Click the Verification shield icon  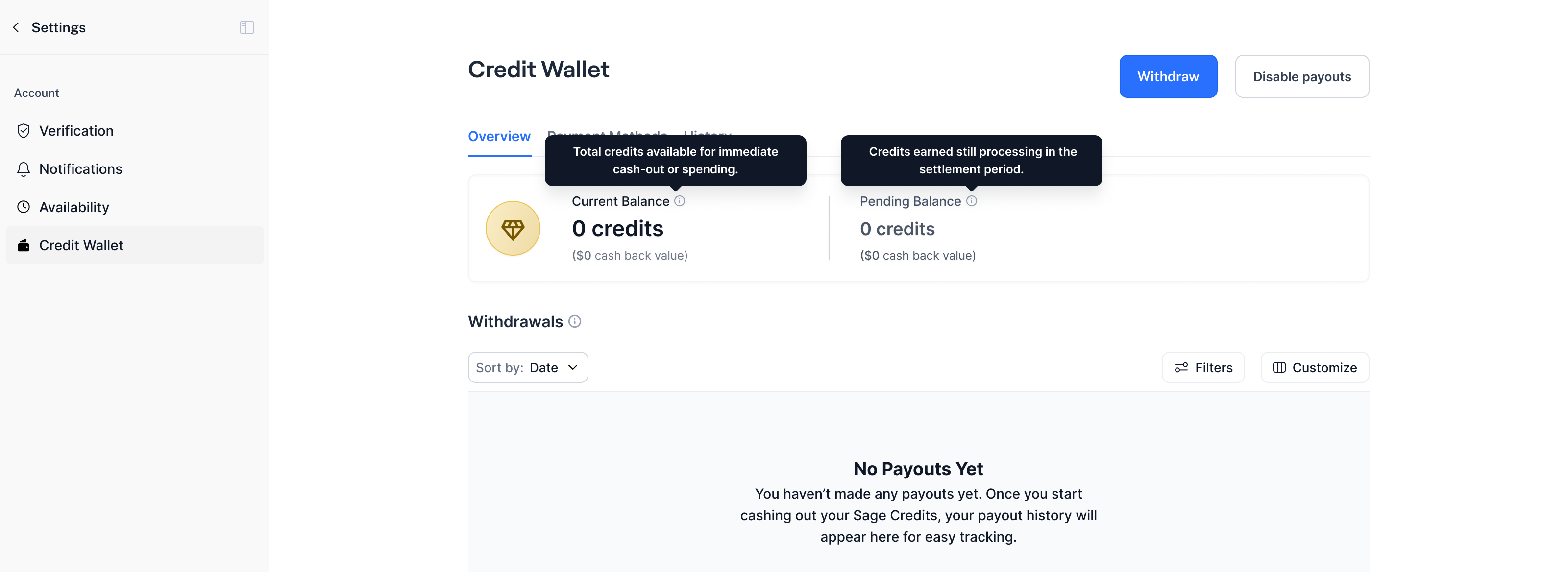pos(24,131)
